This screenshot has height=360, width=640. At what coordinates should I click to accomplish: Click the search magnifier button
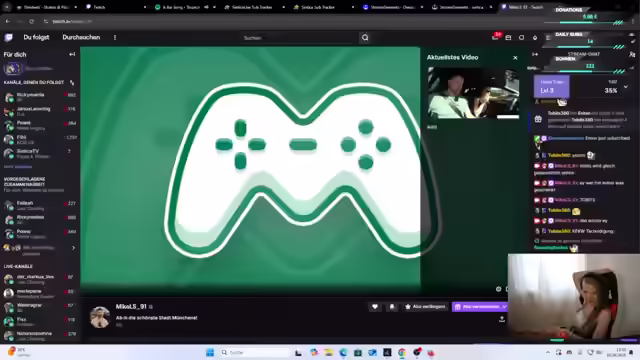[x=365, y=38]
